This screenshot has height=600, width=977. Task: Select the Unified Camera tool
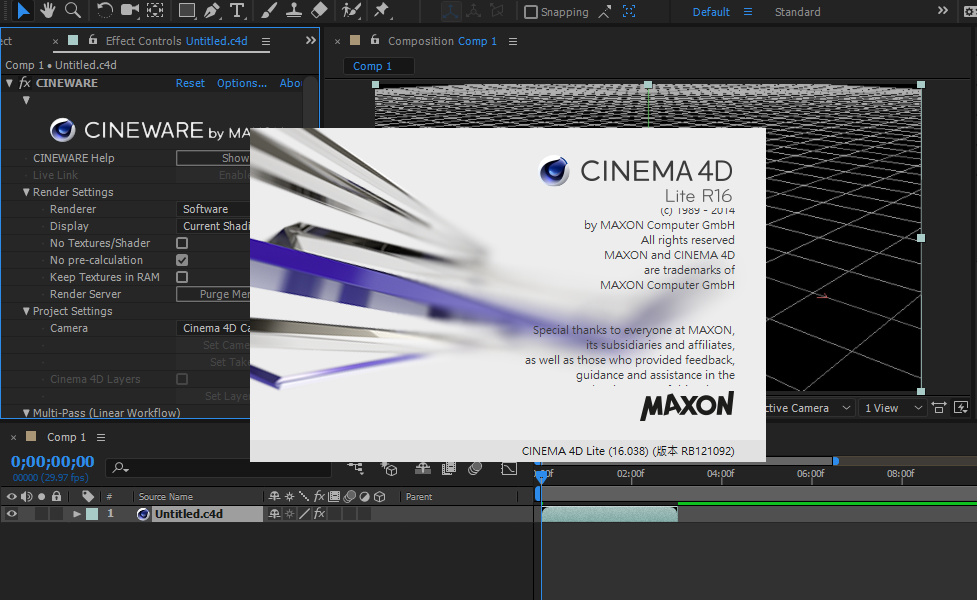tap(130, 11)
